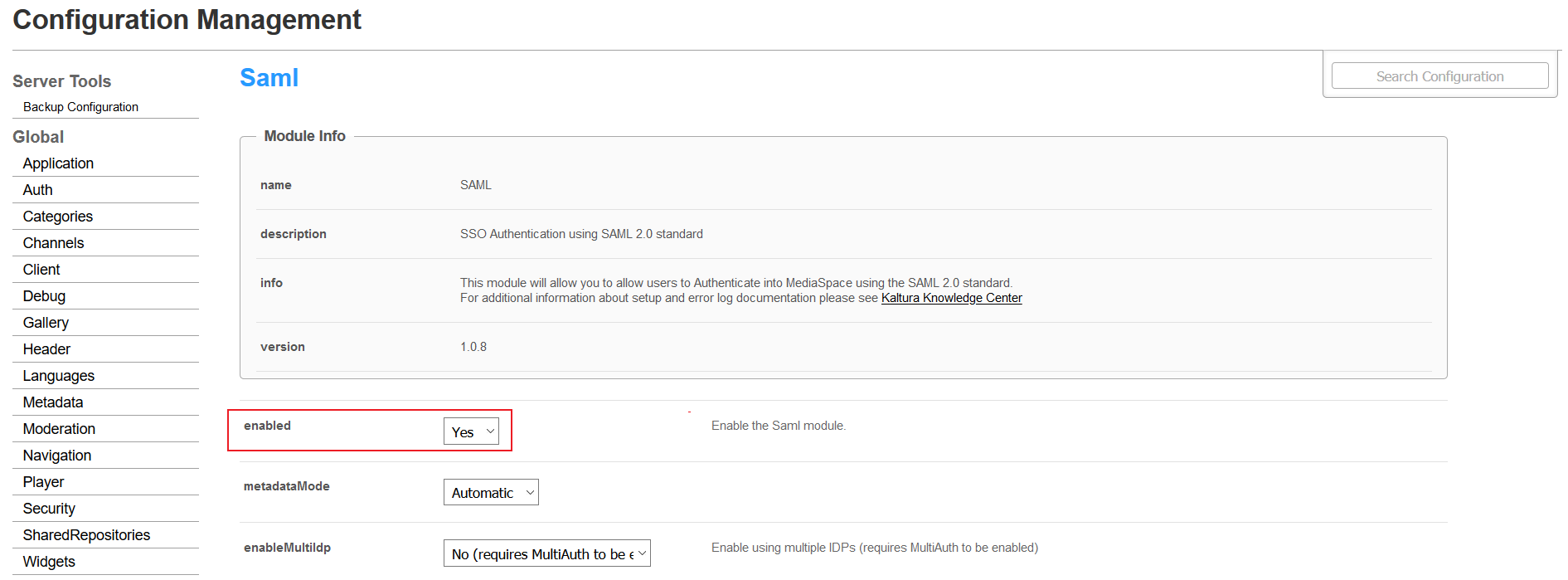This screenshot has height=580, width=1568.
Task: Click the name value SAML
Action: (x=476, y=185)
